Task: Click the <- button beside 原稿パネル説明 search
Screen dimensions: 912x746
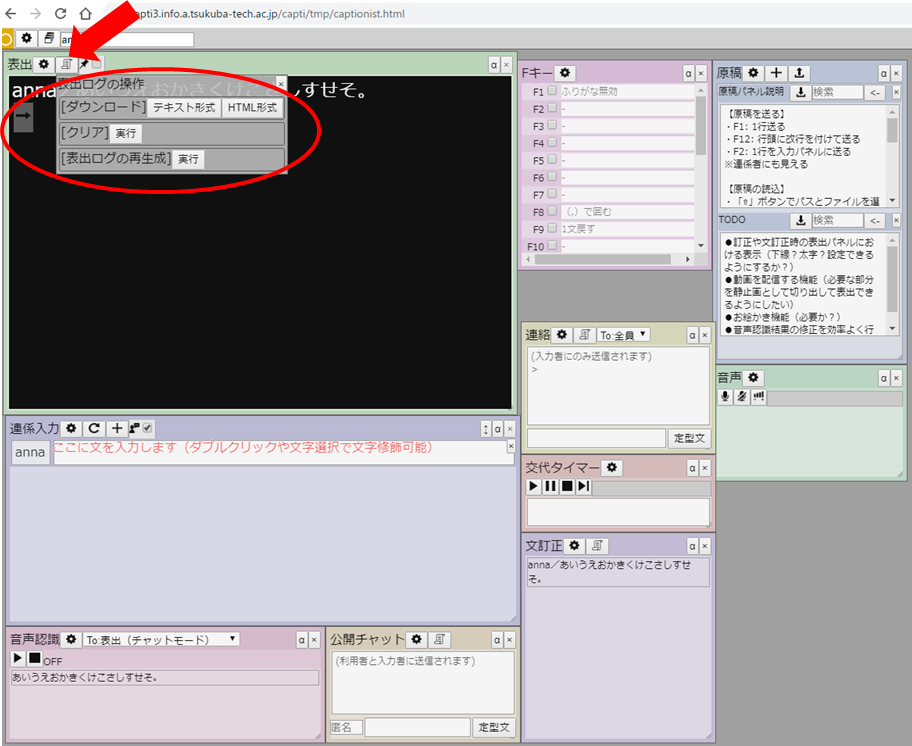Action: click(x=875, y=92)
